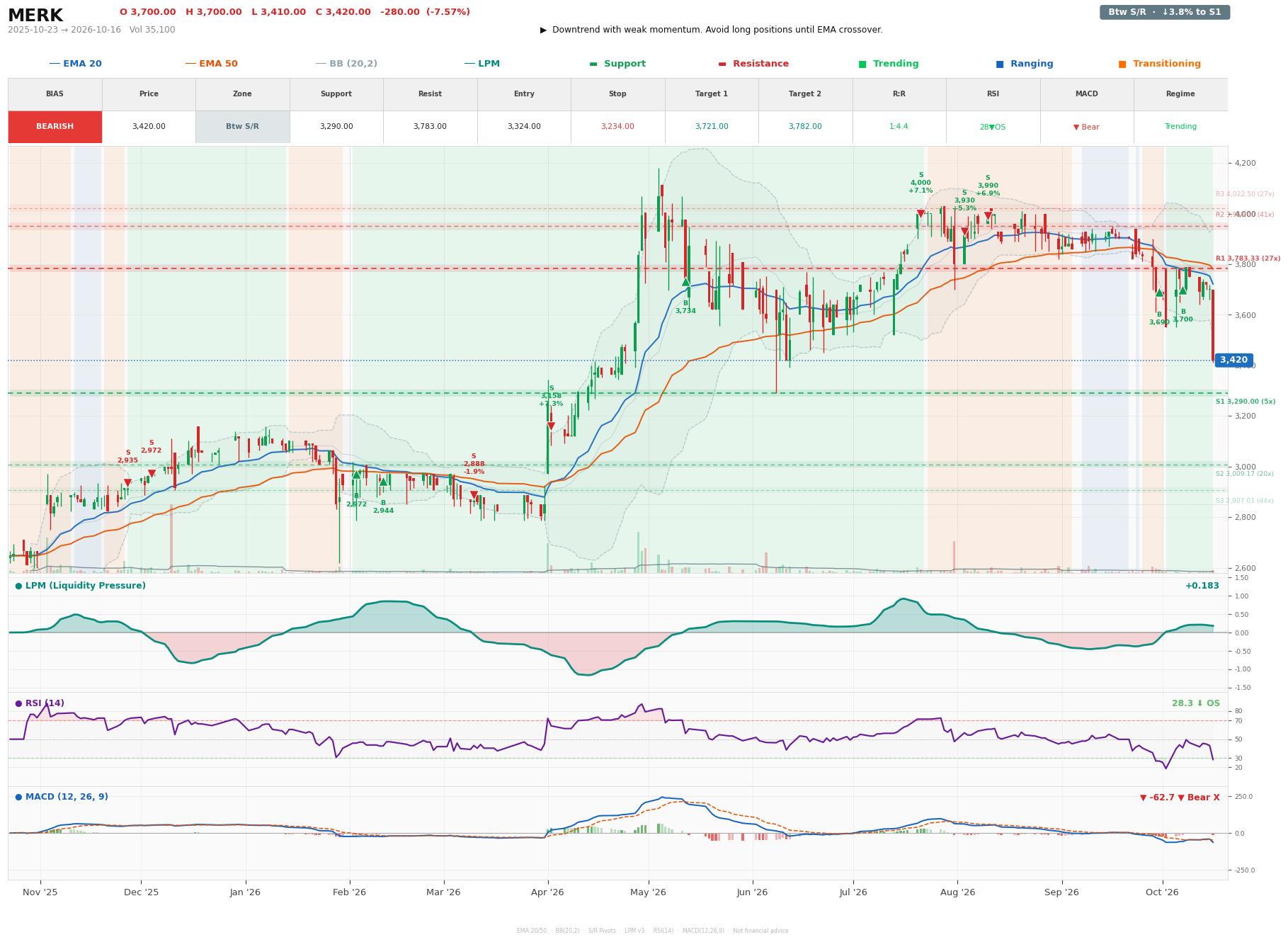Toggle the red Resistance legend entry
This screenshot has width=1288, height=942.
coord(753,64)
